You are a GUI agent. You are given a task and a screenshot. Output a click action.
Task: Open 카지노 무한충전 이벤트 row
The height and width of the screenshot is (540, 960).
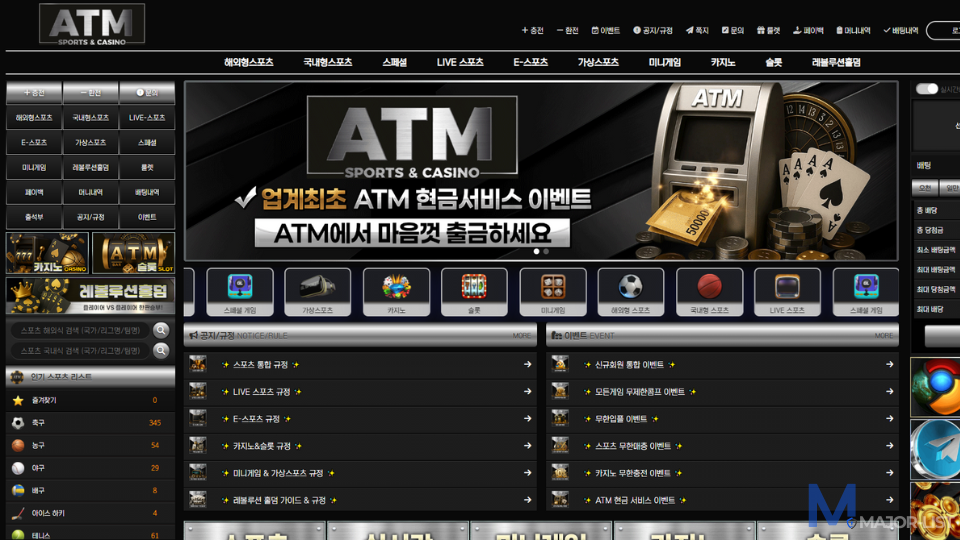pos(722,473)
